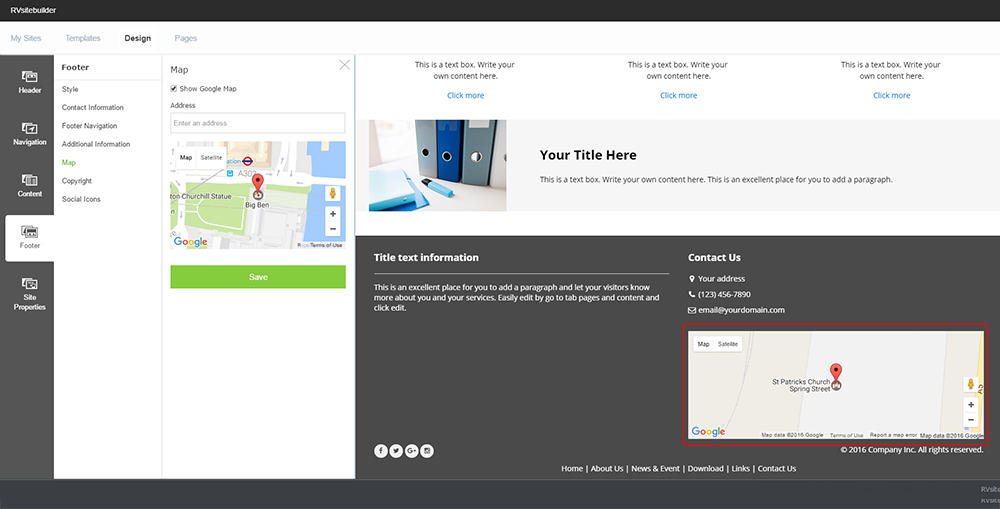Open the Navigation section icon
Screen dimensions: 1000x509
click(29, 134)
